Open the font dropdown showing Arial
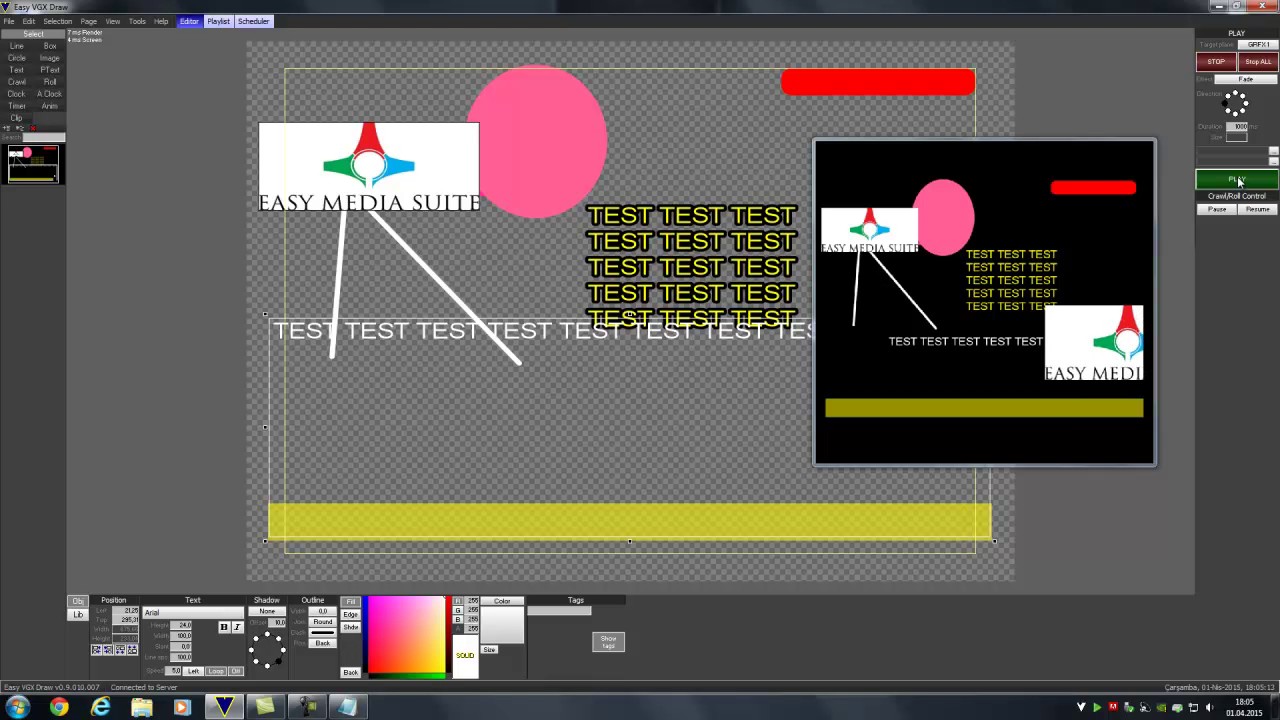The image size is (1280, 720). (x=192, y=612)
